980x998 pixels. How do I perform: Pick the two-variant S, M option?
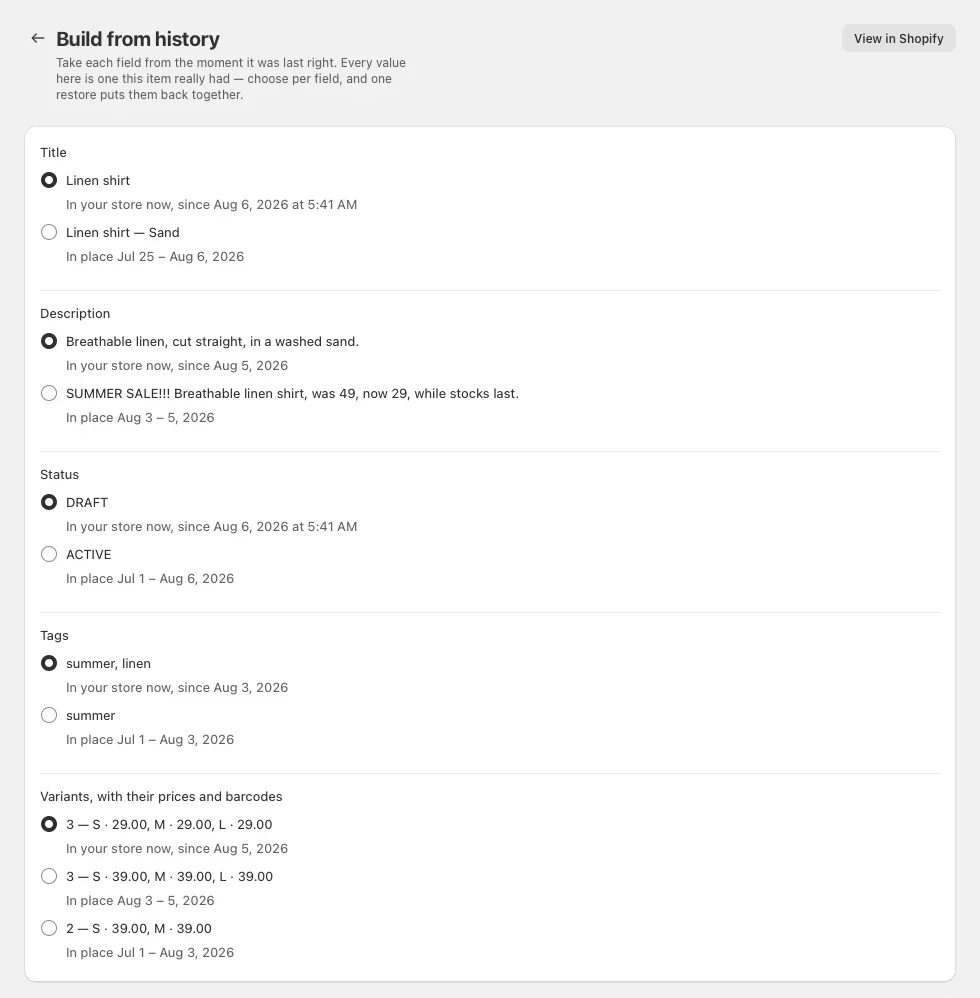click(x=49, y=929)
